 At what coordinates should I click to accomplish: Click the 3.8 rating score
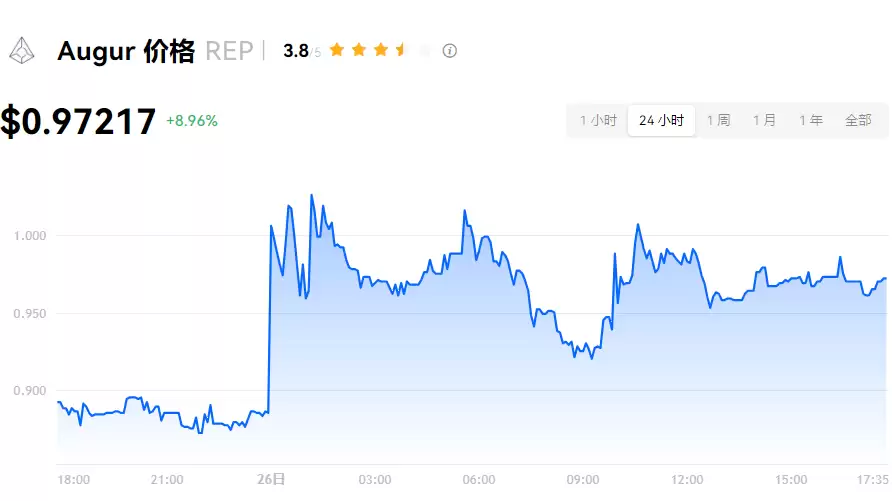point(296,51)
